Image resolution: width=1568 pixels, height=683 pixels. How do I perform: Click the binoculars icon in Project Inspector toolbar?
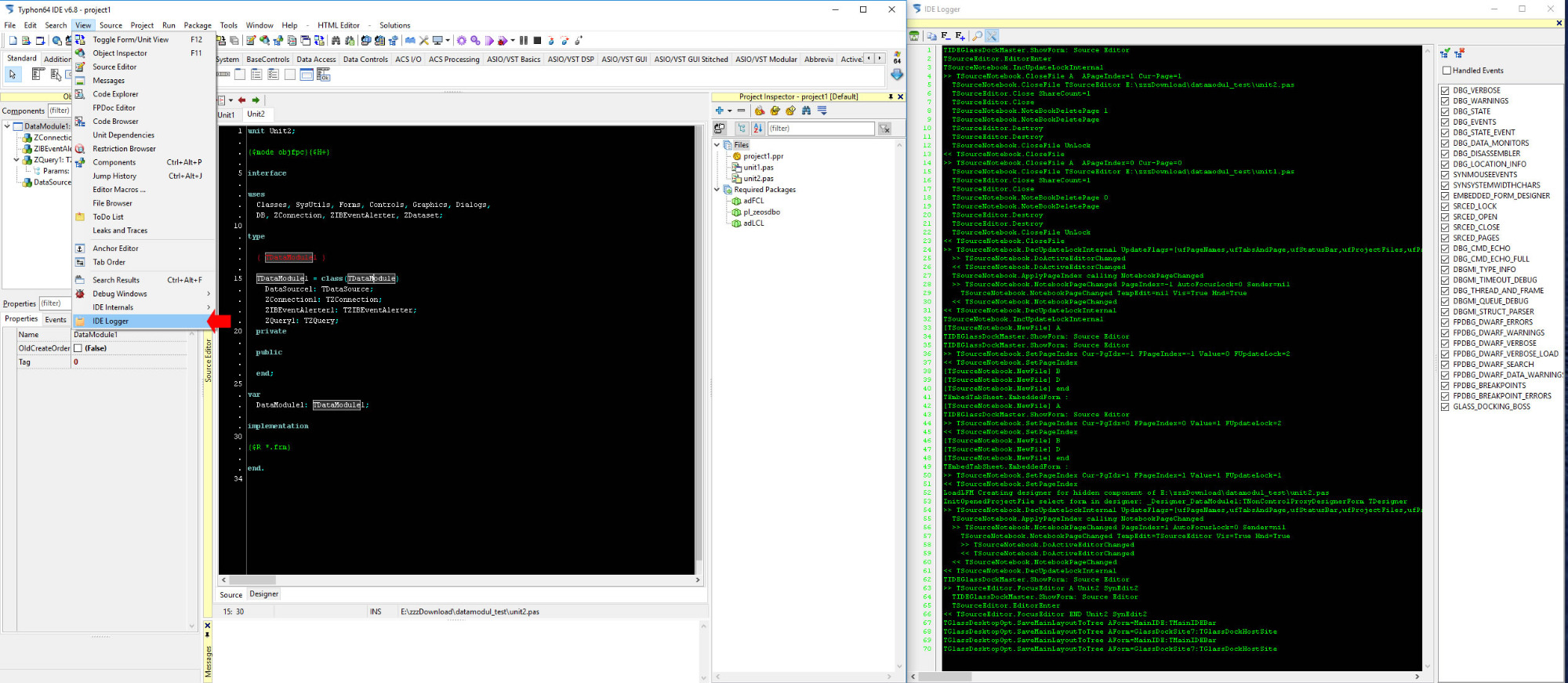coord(806,111)
